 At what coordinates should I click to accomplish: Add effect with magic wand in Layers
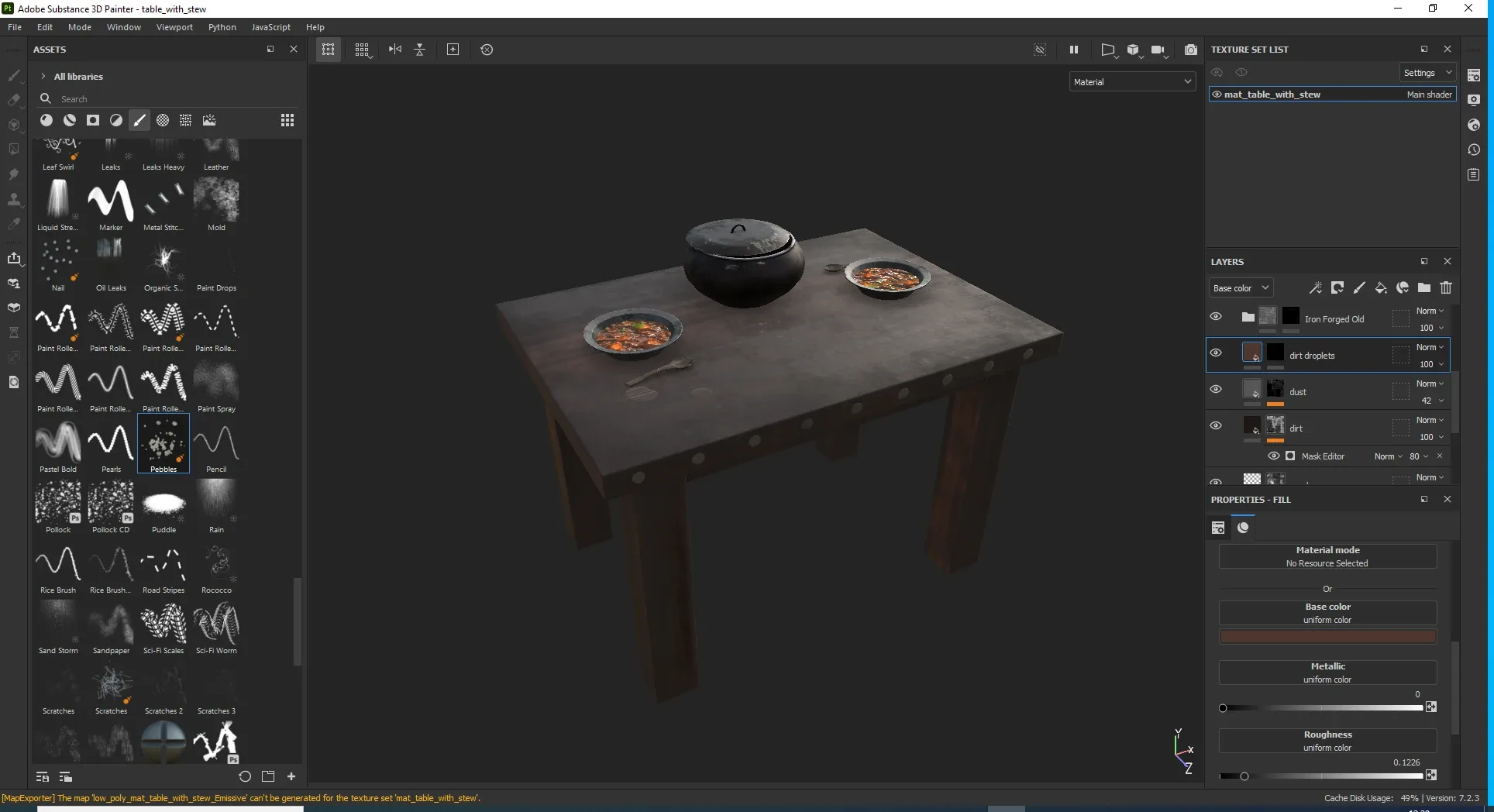[x=1316, y=287]
